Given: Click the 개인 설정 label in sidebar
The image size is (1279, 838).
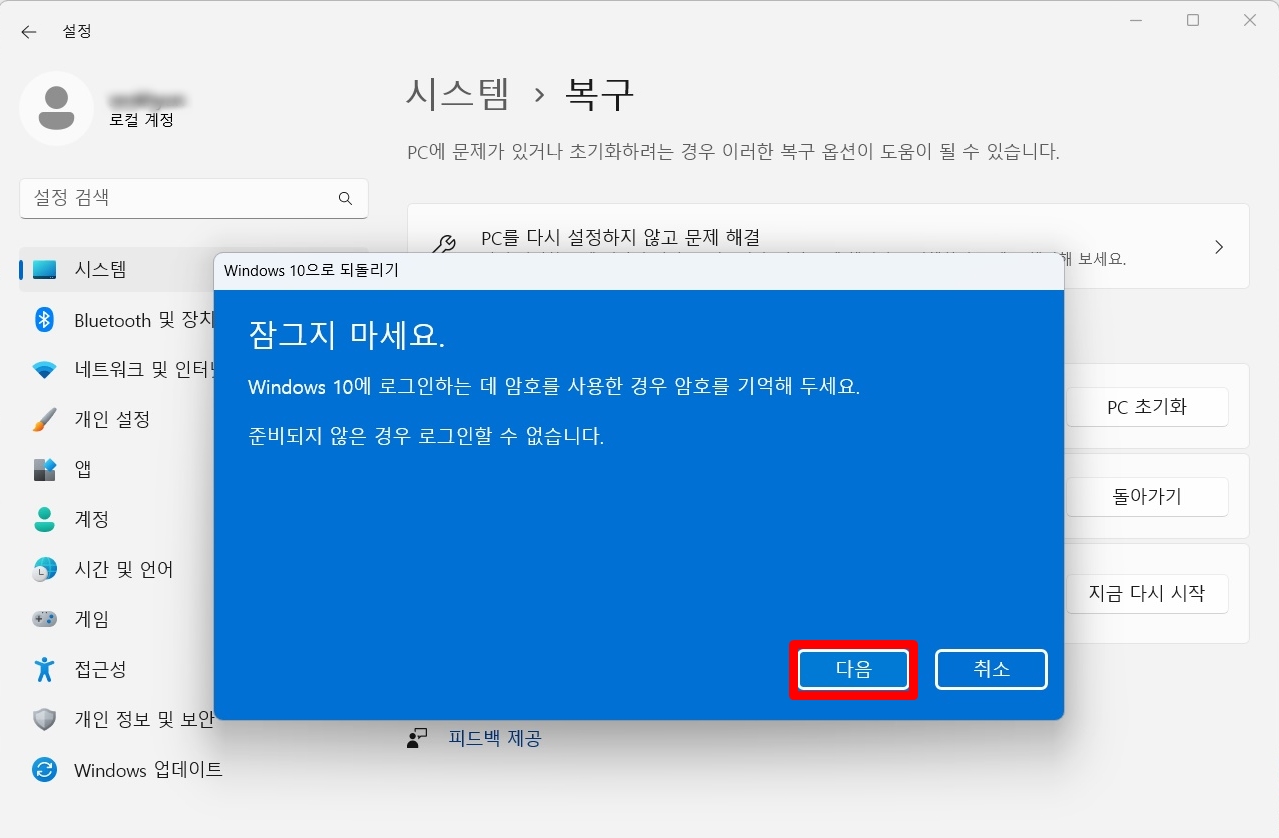Looking at the screenshot, I should click(x=112, y=419).
